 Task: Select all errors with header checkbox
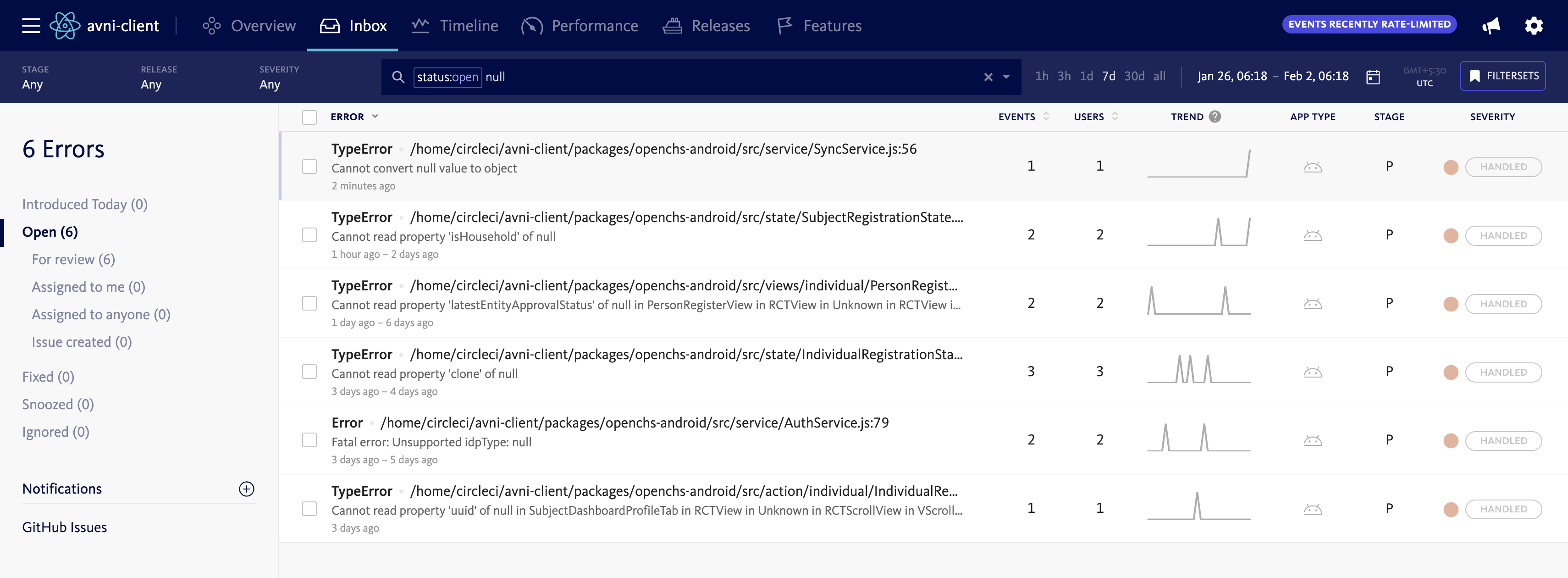click(309, 117)
